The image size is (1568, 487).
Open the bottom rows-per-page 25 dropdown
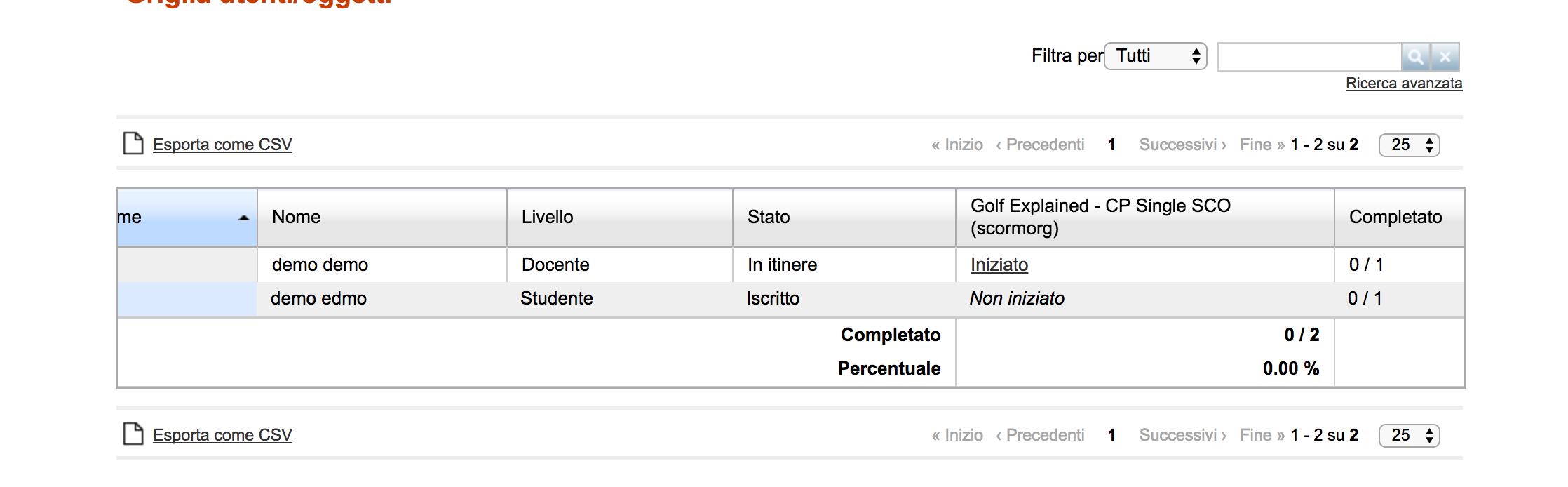click(x=1409, y=436)
